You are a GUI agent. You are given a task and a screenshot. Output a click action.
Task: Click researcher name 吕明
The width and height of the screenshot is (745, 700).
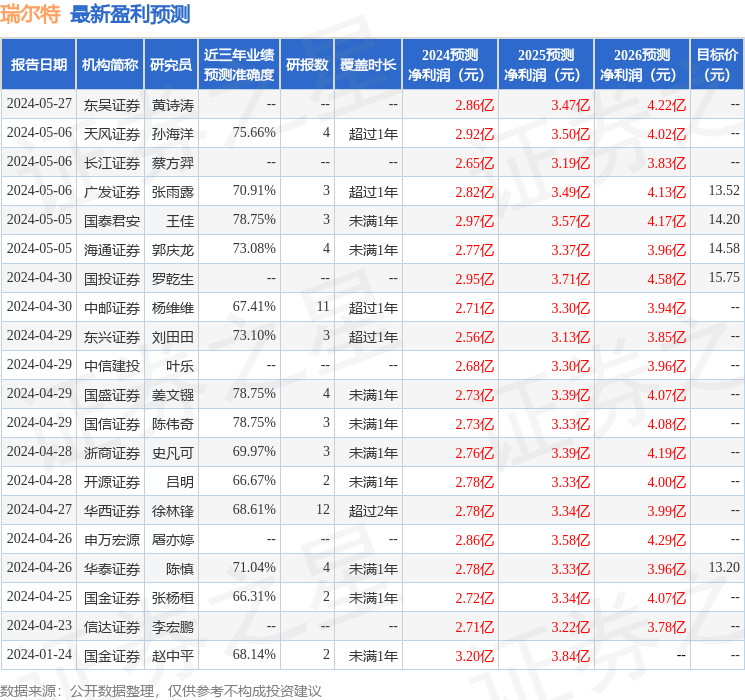(180, 482)
